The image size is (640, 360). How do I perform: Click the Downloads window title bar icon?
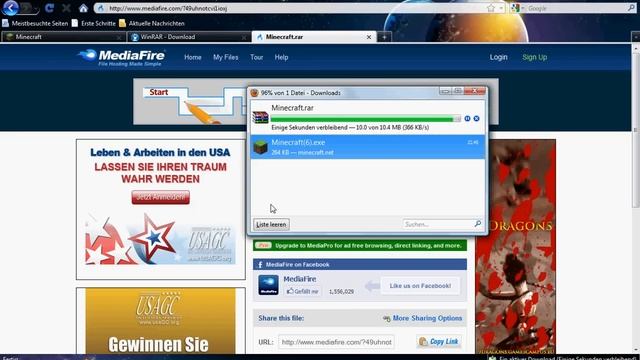click(x=254, y=93)
